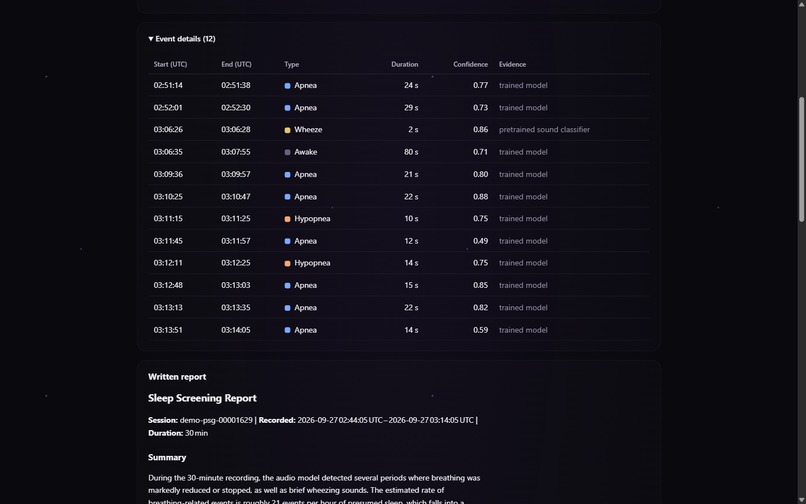
Task: Click the Written report heading
Action: tap(177, 376)
